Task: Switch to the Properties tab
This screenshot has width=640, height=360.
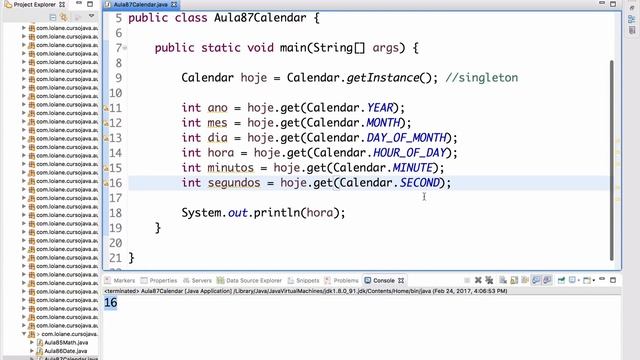Action: (159, 280)
